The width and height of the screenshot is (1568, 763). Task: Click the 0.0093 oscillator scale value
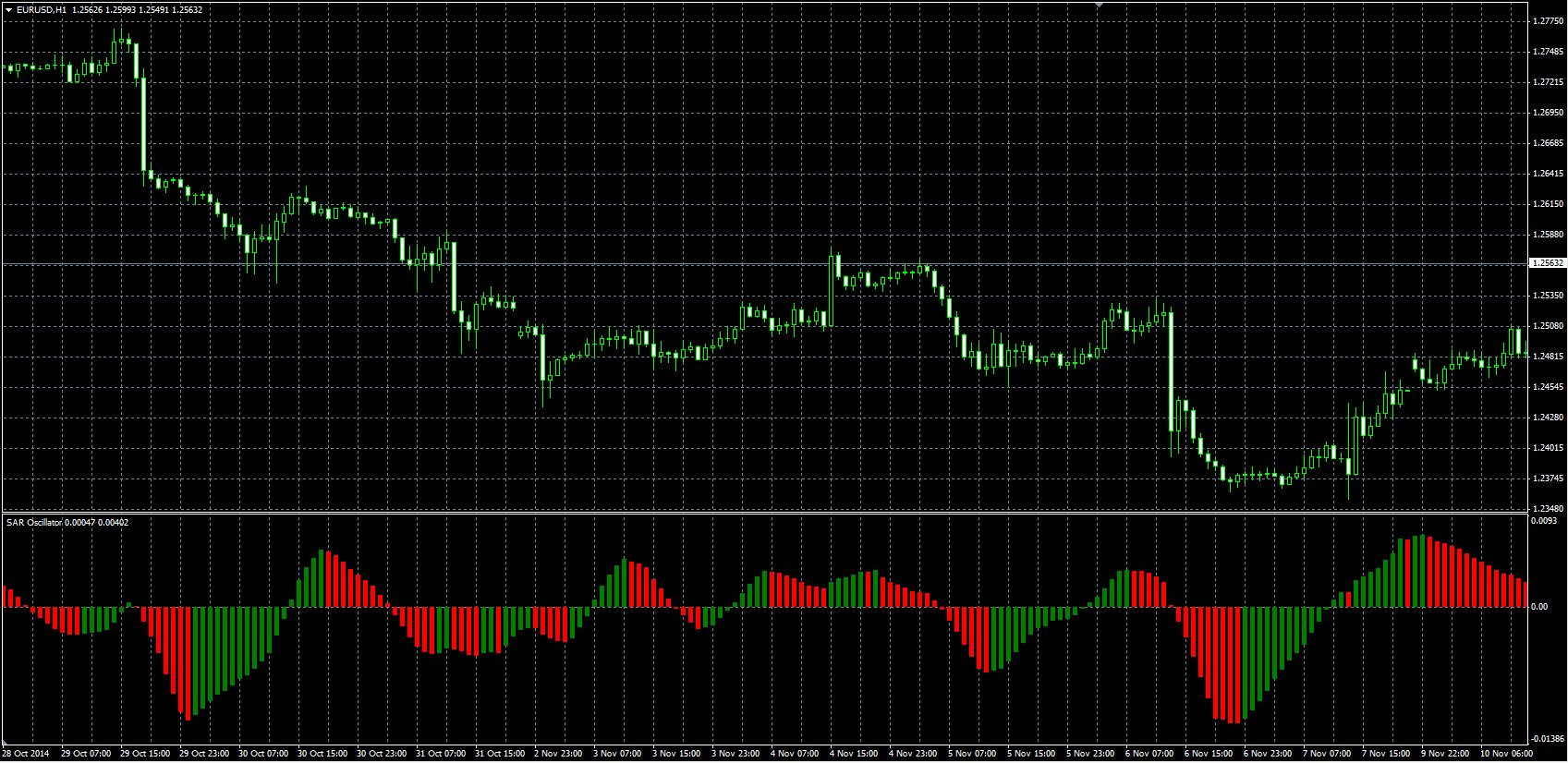(x=1544, y=521)
